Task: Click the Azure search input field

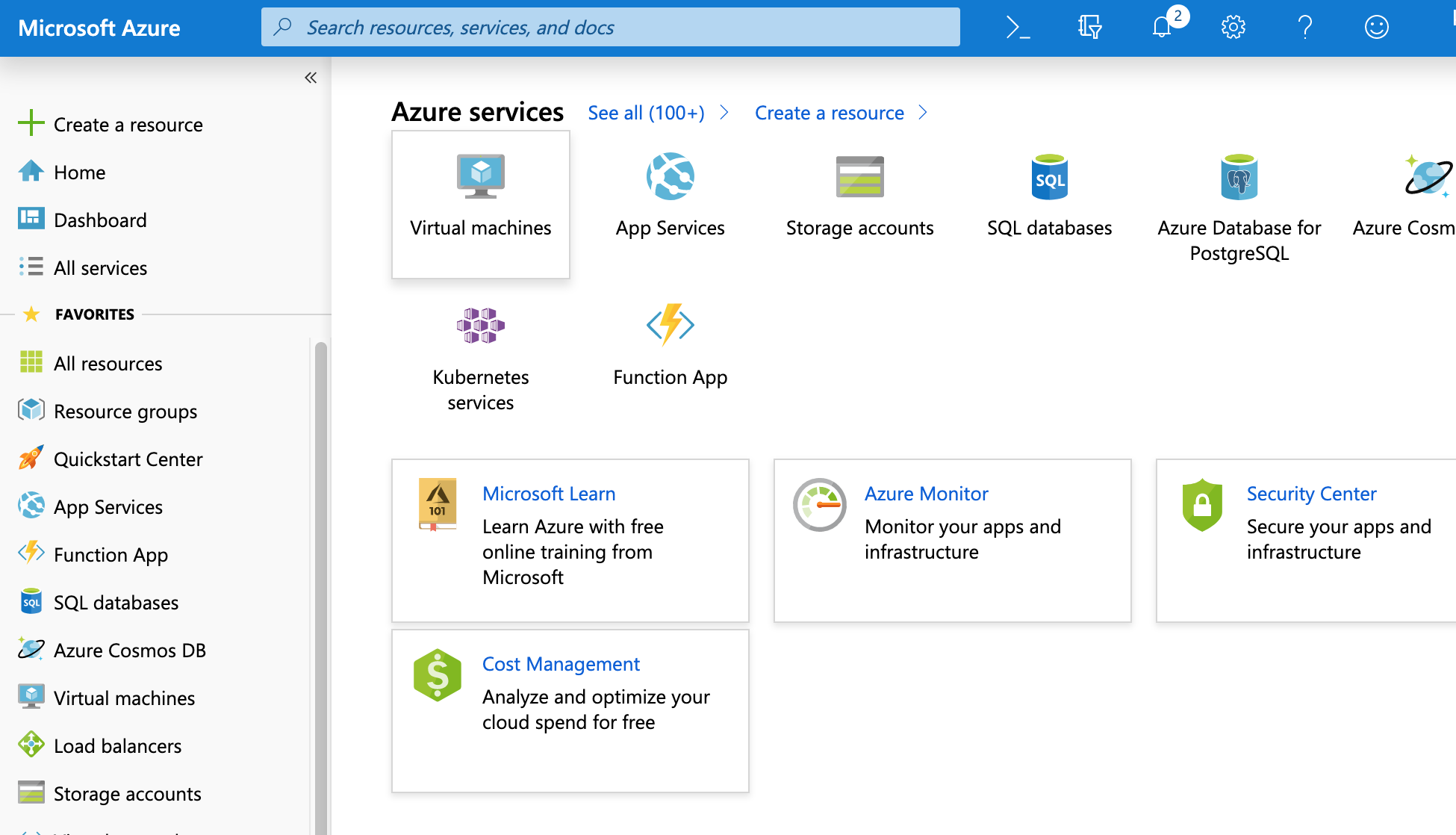Action: tap(610, 27)
